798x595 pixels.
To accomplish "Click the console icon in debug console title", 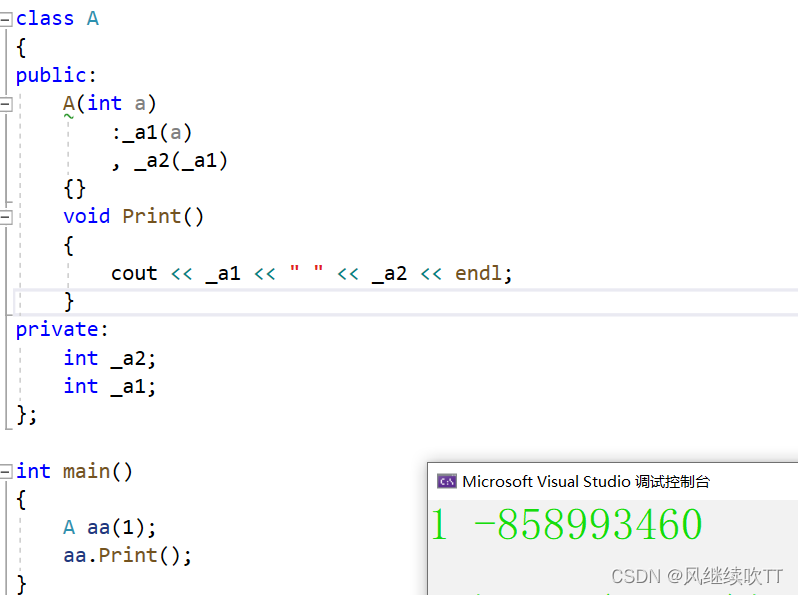I will click(447, 481).
